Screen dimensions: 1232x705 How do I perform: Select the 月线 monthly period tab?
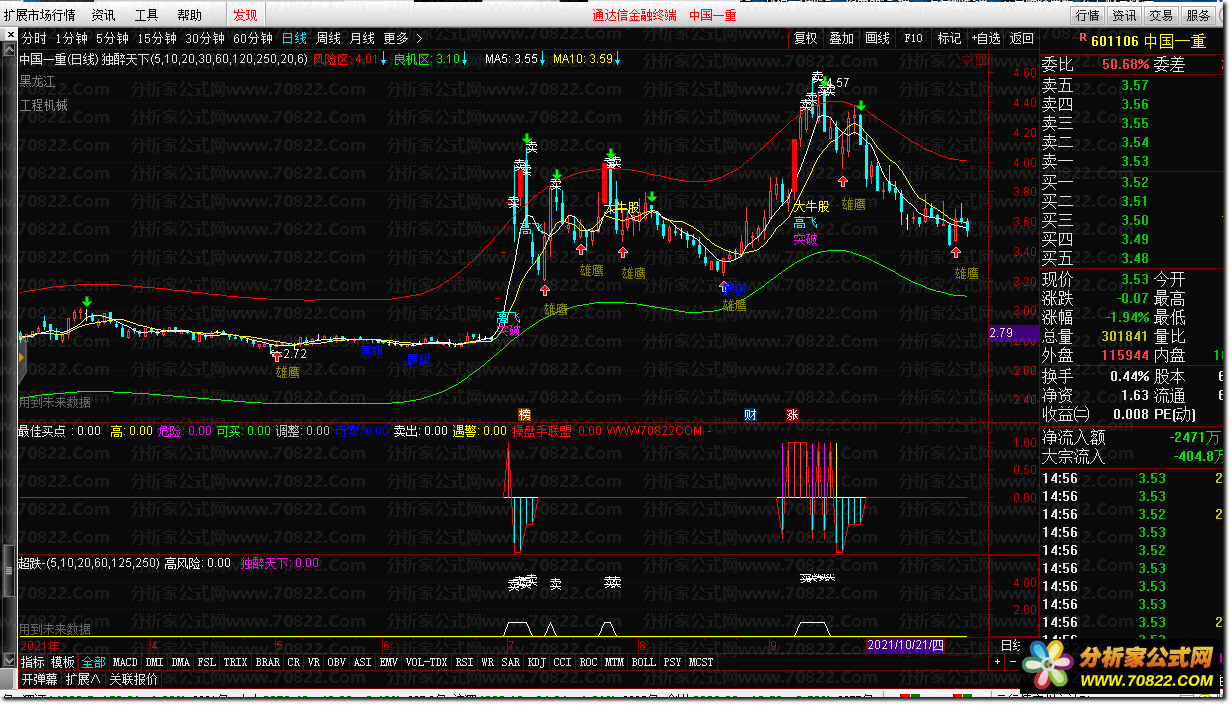click(x=362, y=39)
